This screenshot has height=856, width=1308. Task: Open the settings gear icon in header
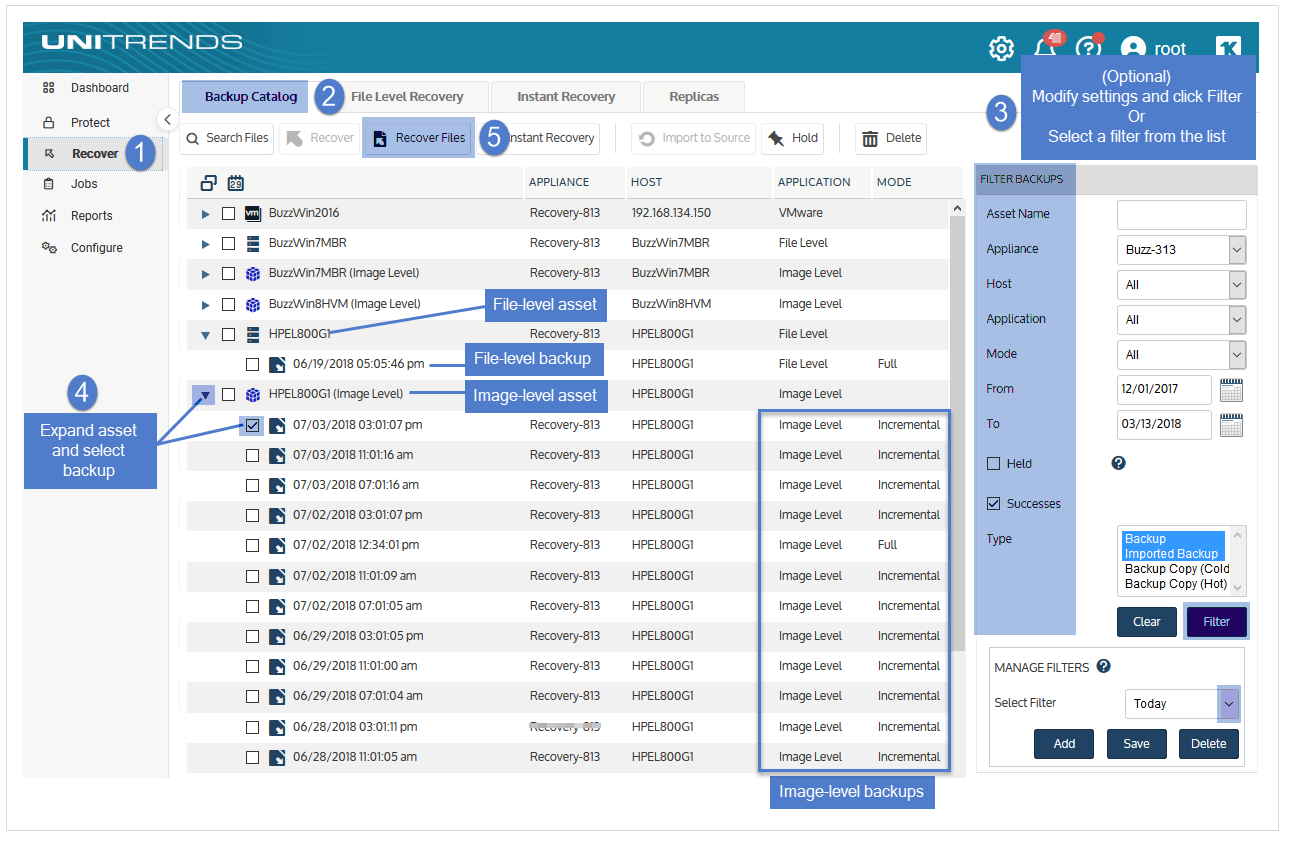pos(1001,48)
